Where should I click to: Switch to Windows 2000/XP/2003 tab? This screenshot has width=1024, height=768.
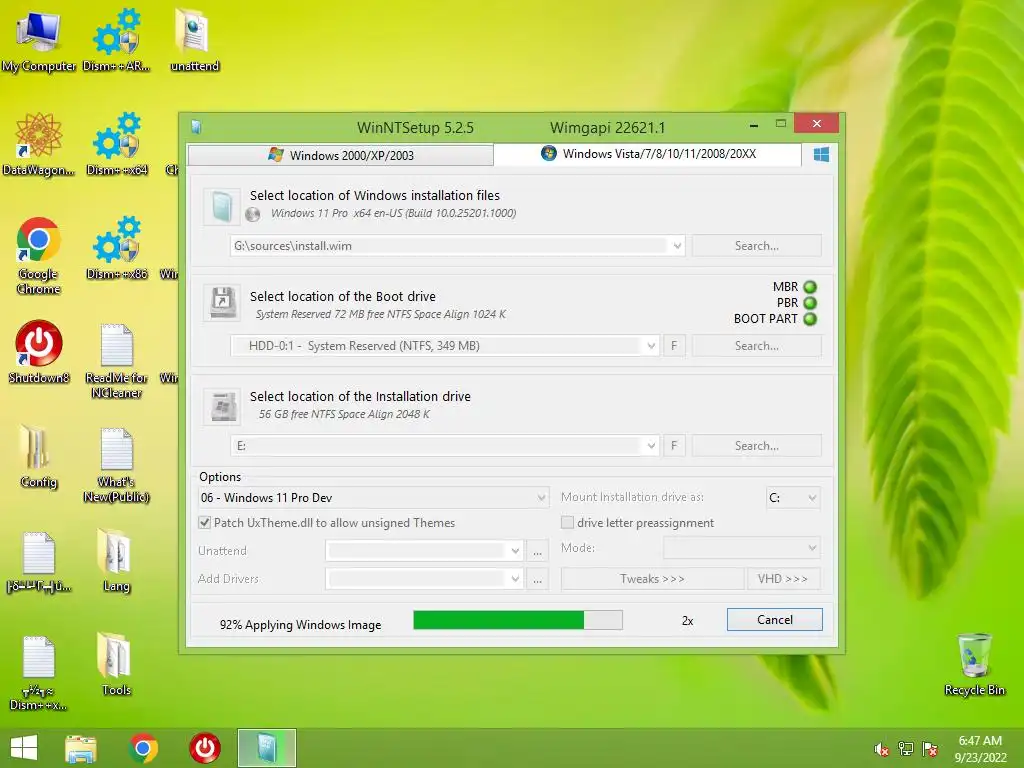340,155
